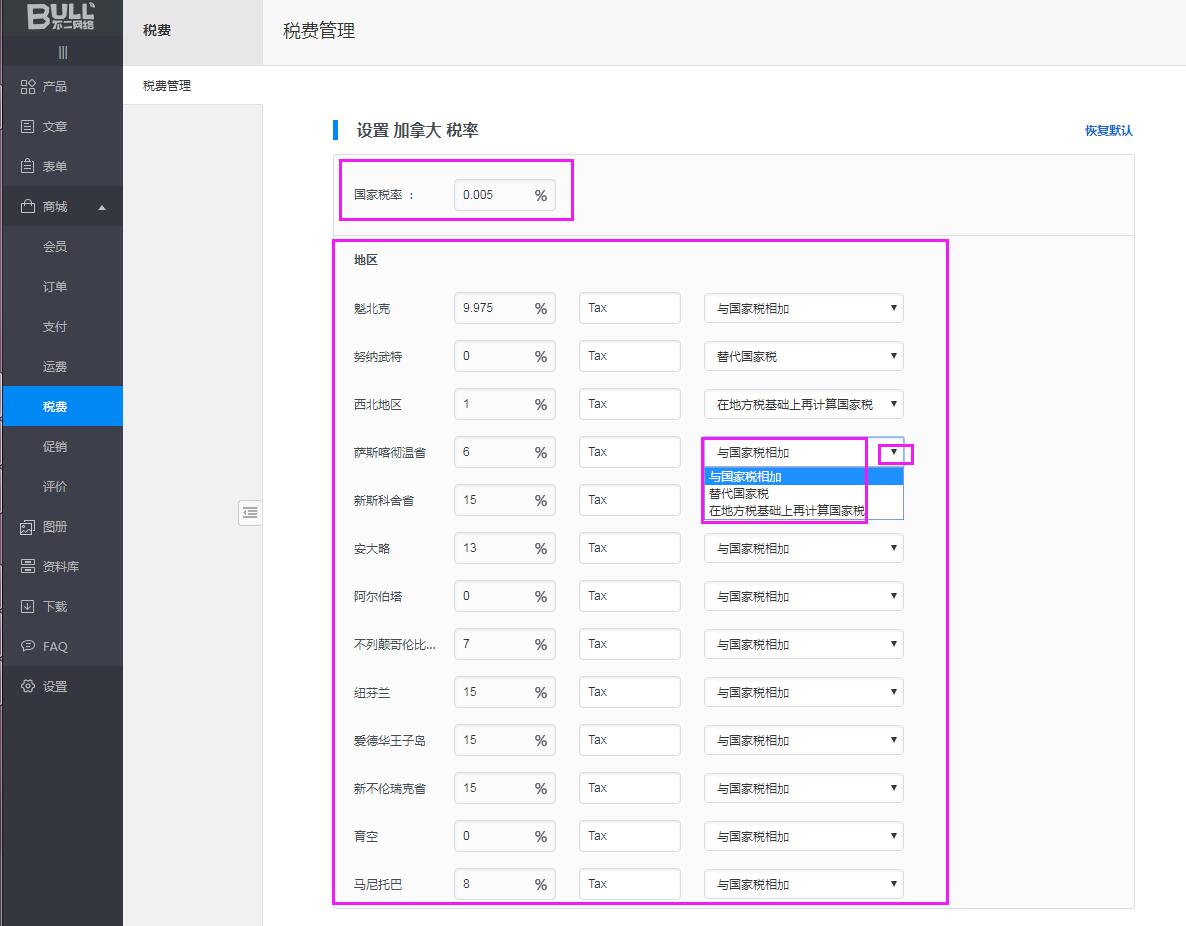Open the 下载 download icon

point(28,607)
